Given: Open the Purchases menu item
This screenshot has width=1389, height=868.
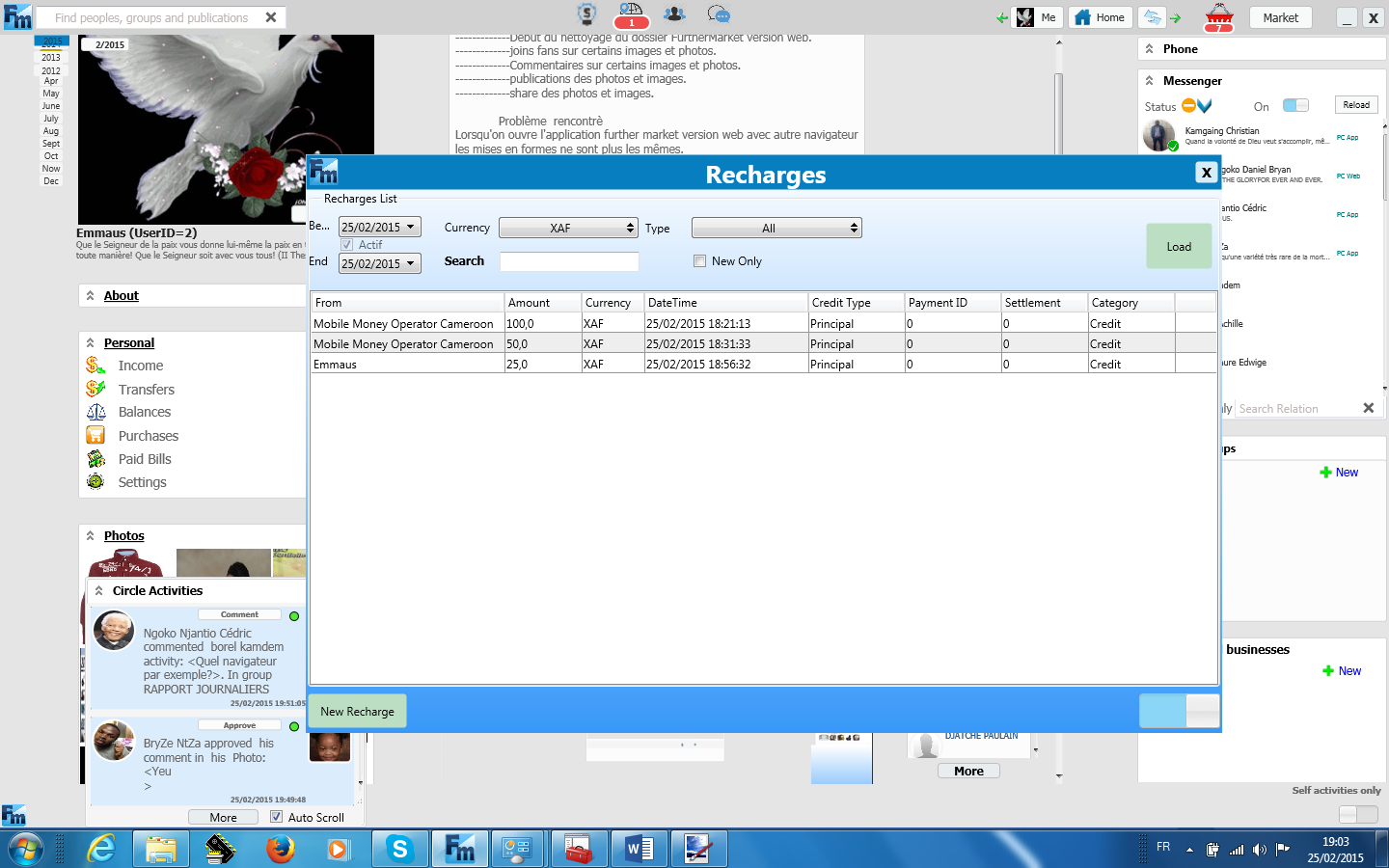Looking at the screenshot, I should pos(149,436).
